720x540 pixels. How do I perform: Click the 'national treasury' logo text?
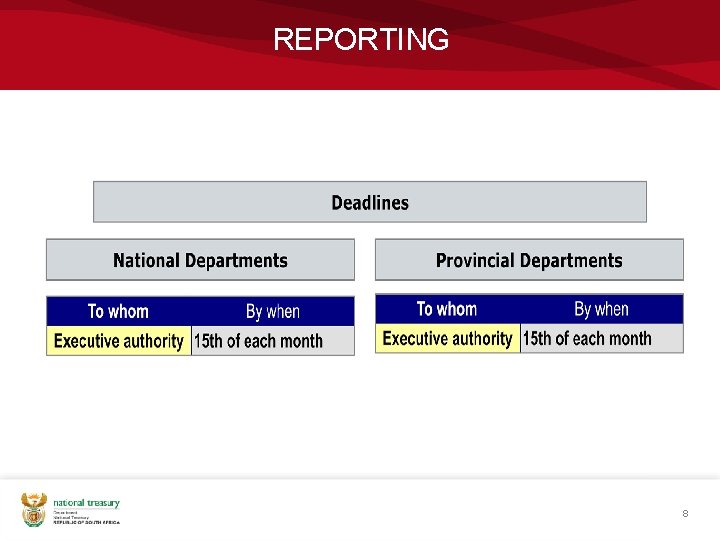(x=86, y=503)
